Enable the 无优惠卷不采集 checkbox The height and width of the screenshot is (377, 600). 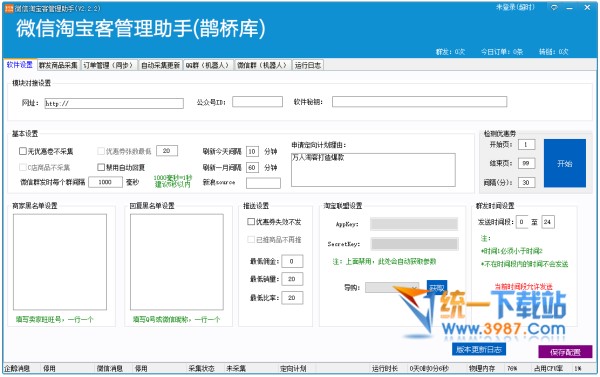coord(23,151)
